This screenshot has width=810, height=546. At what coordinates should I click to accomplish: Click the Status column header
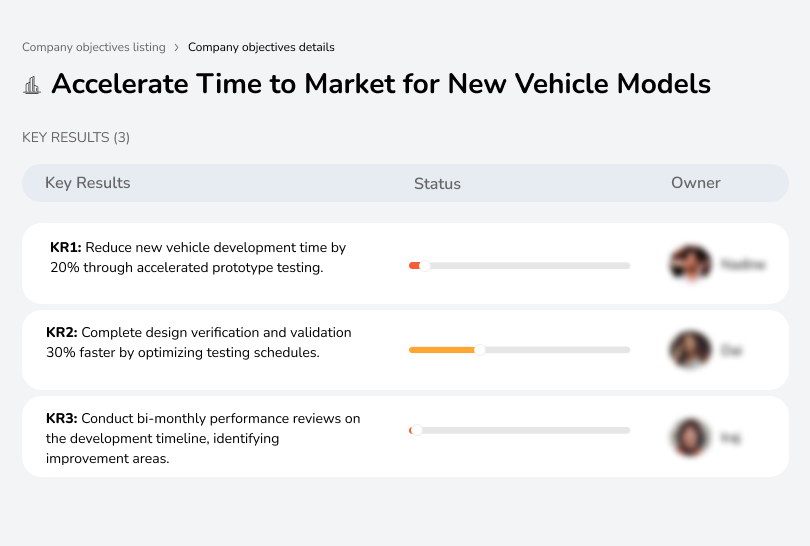[437, 183]
